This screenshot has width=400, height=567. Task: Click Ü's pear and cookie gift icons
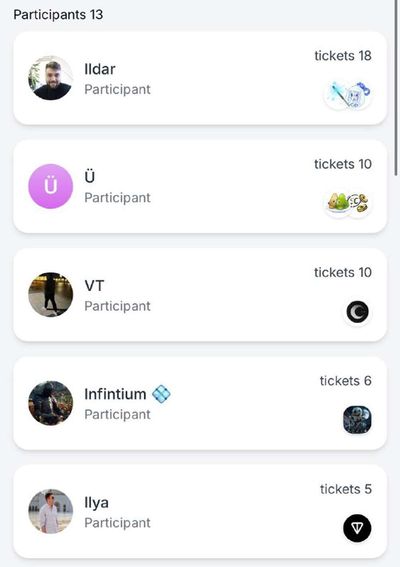[x=348, y=203]
